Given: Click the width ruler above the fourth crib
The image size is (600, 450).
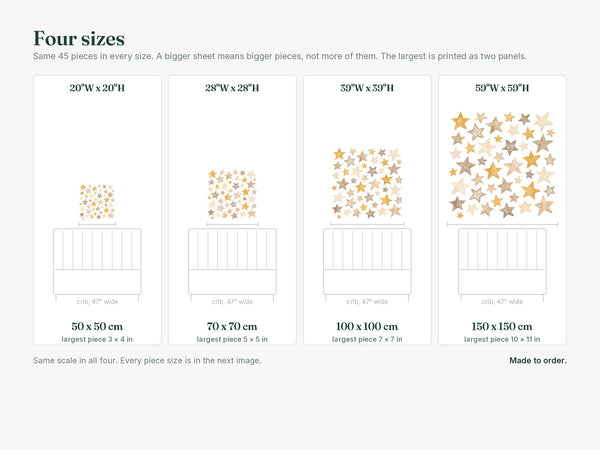Looking at the screenshot, I should [x=502, y=224].
